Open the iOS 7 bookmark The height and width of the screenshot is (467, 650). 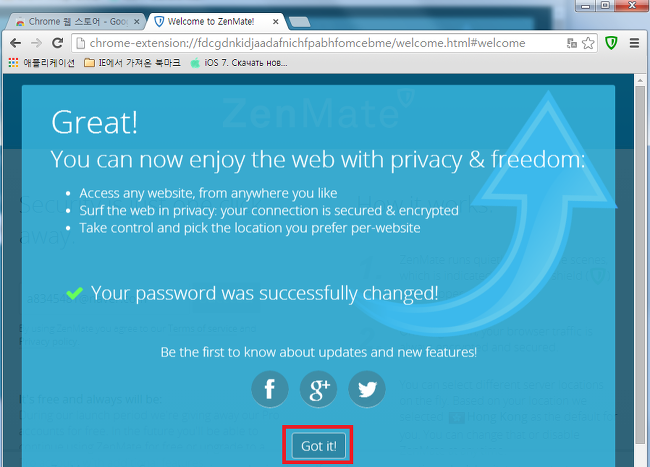[239, 63]
